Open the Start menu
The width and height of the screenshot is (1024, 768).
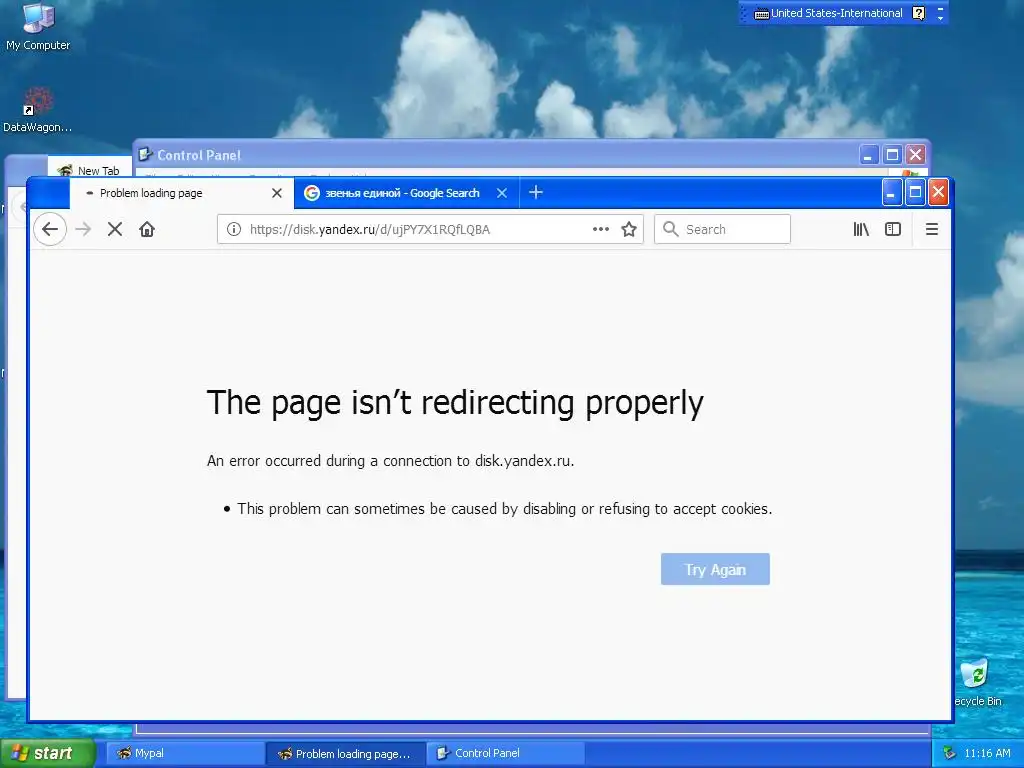(47, 753)
